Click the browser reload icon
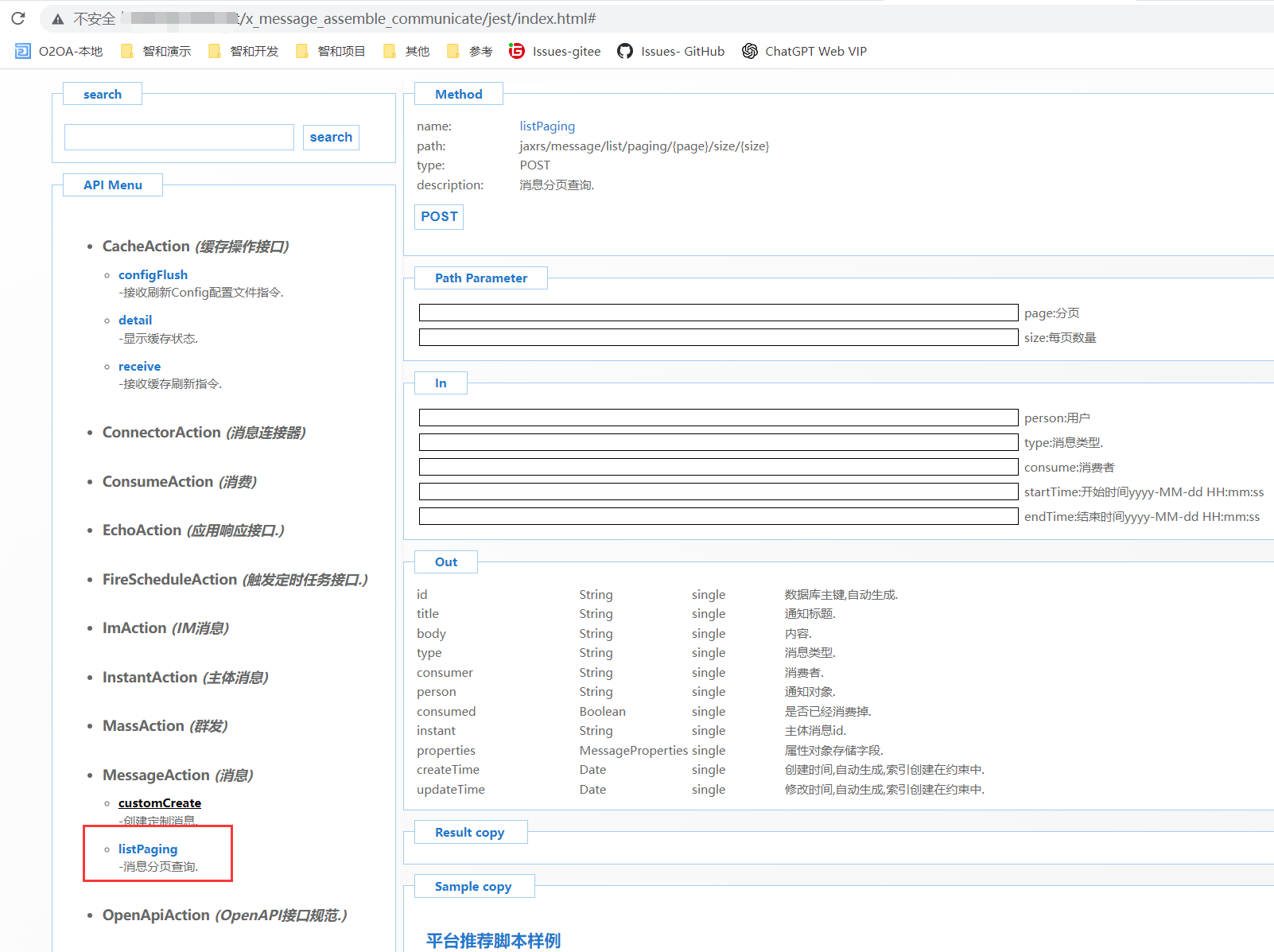Screen dimensions: 1274x952 pos(18,18)
